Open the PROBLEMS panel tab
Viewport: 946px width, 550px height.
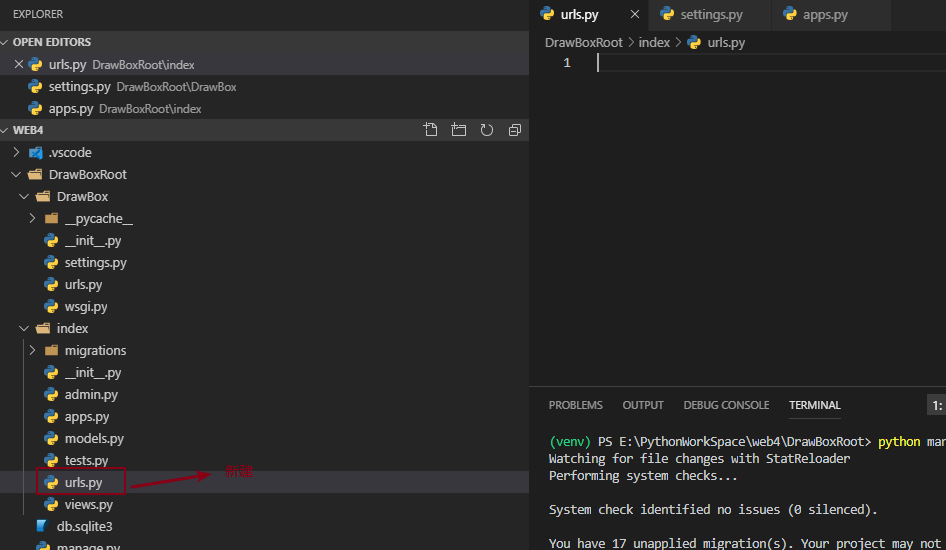576,405
